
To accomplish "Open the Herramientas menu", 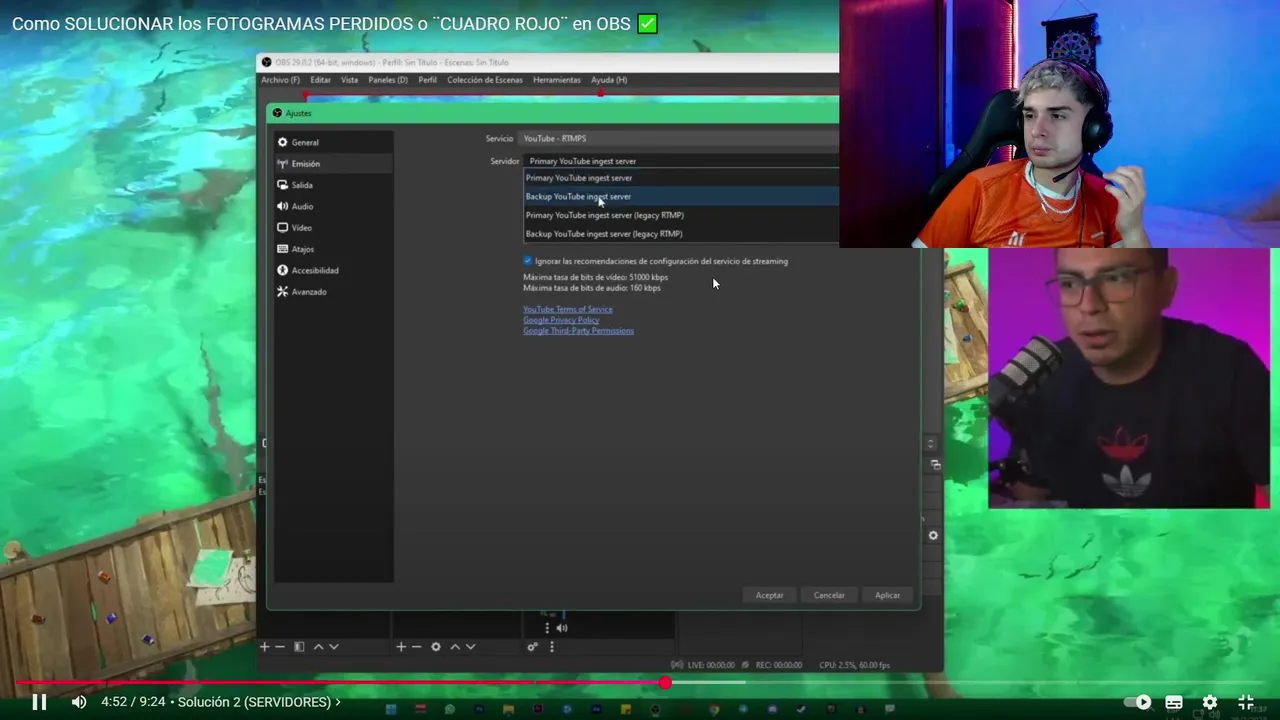I will coord(557,80).
